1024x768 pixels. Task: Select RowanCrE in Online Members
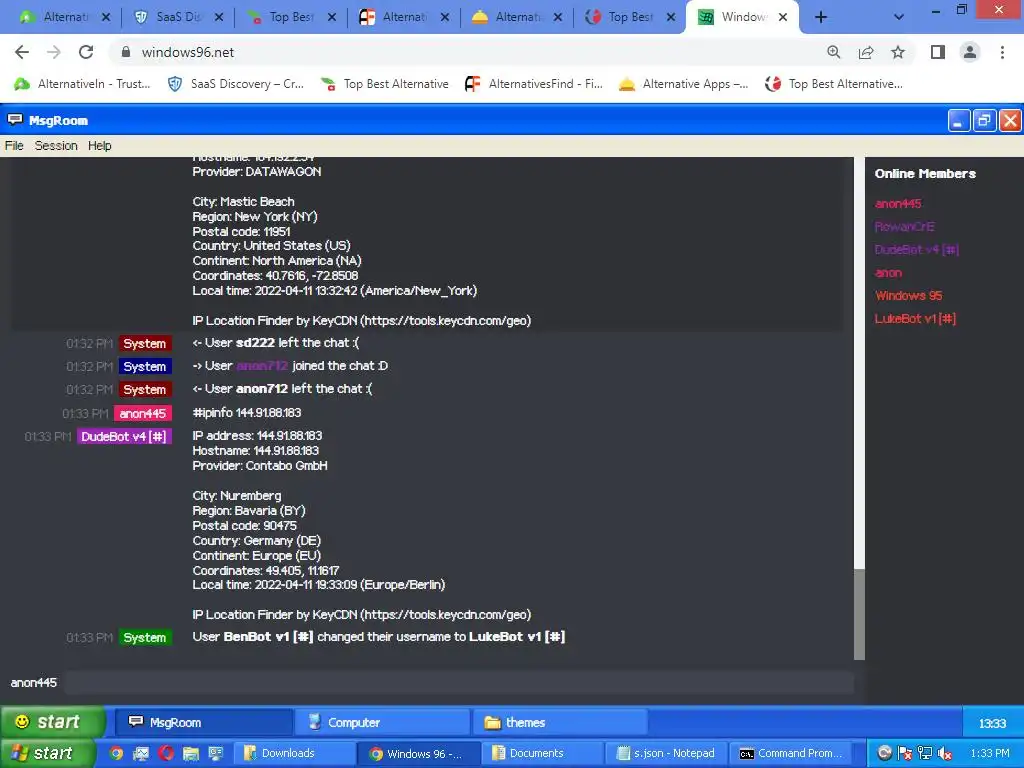pos(904,227)
